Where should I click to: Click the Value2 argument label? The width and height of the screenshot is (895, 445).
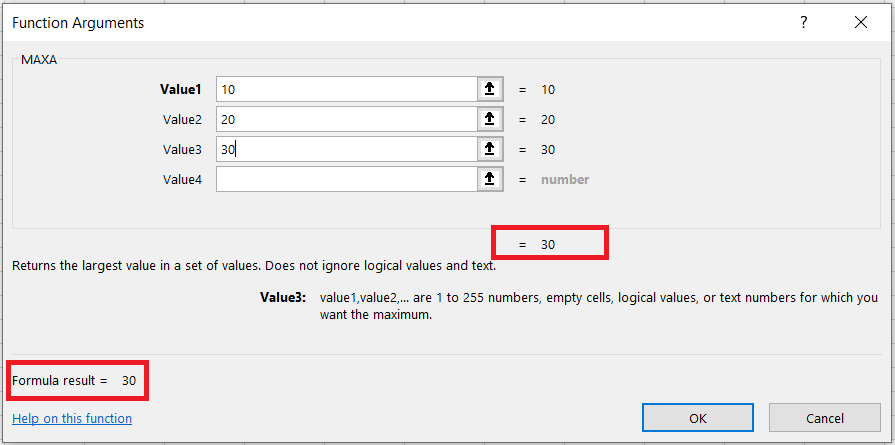click(x=182, y=119)
